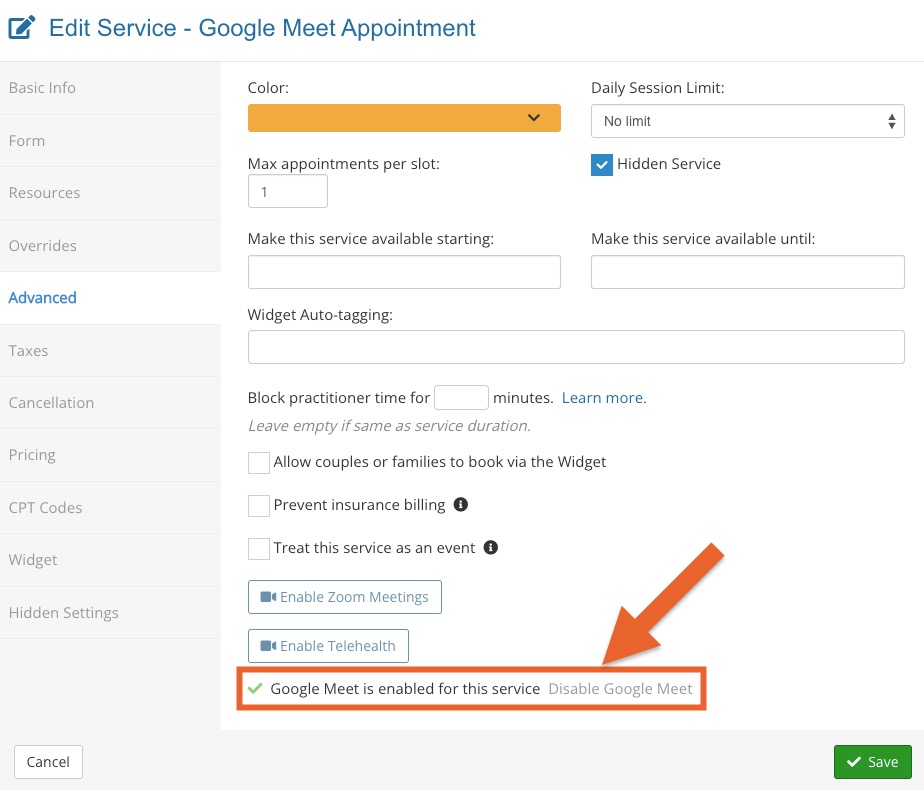
Task: Check Treat this service as an event
Action: 259,548
